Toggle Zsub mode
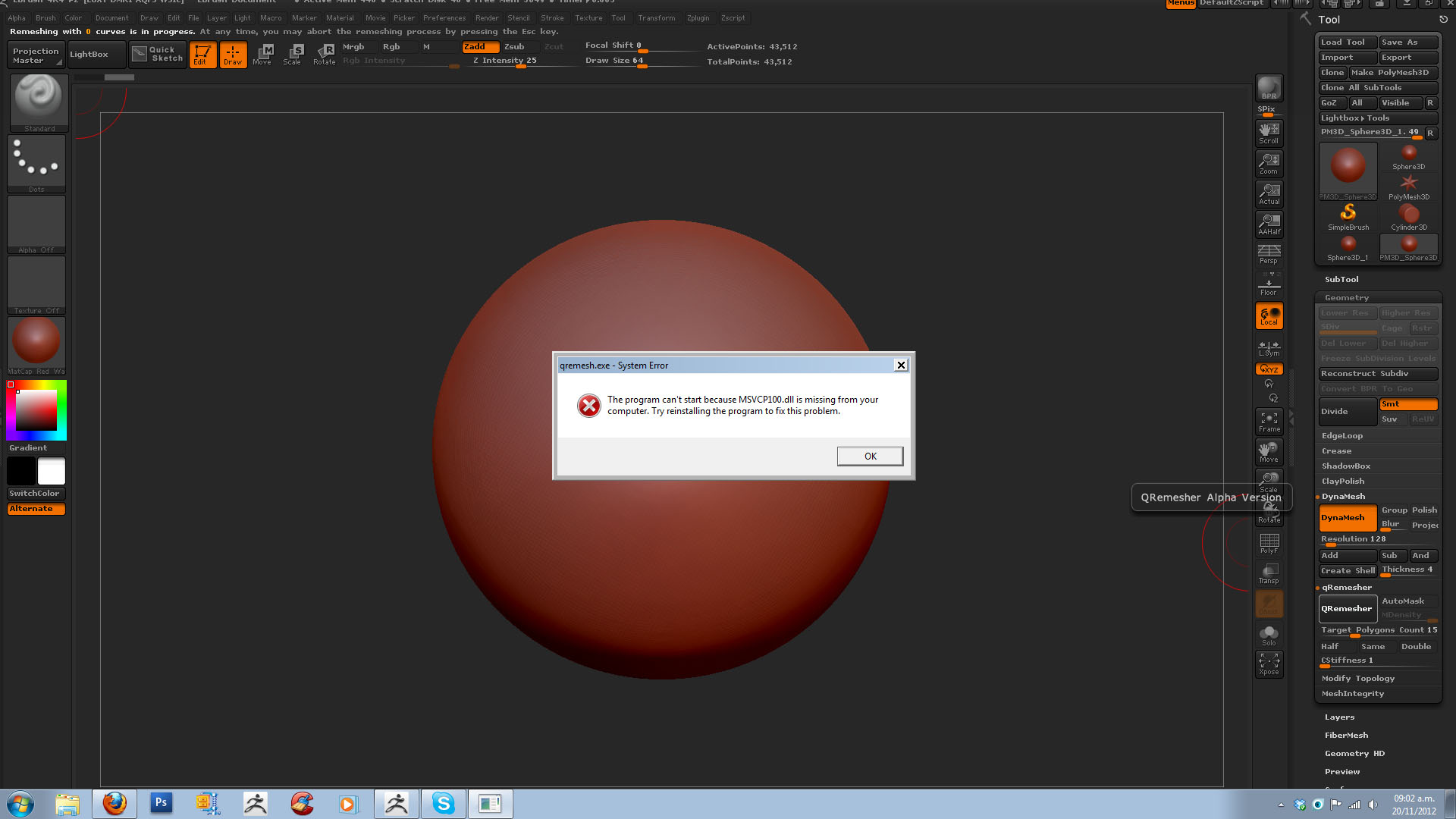The width and height of the screenshot is (1456, 819). [x=519, y=47]
